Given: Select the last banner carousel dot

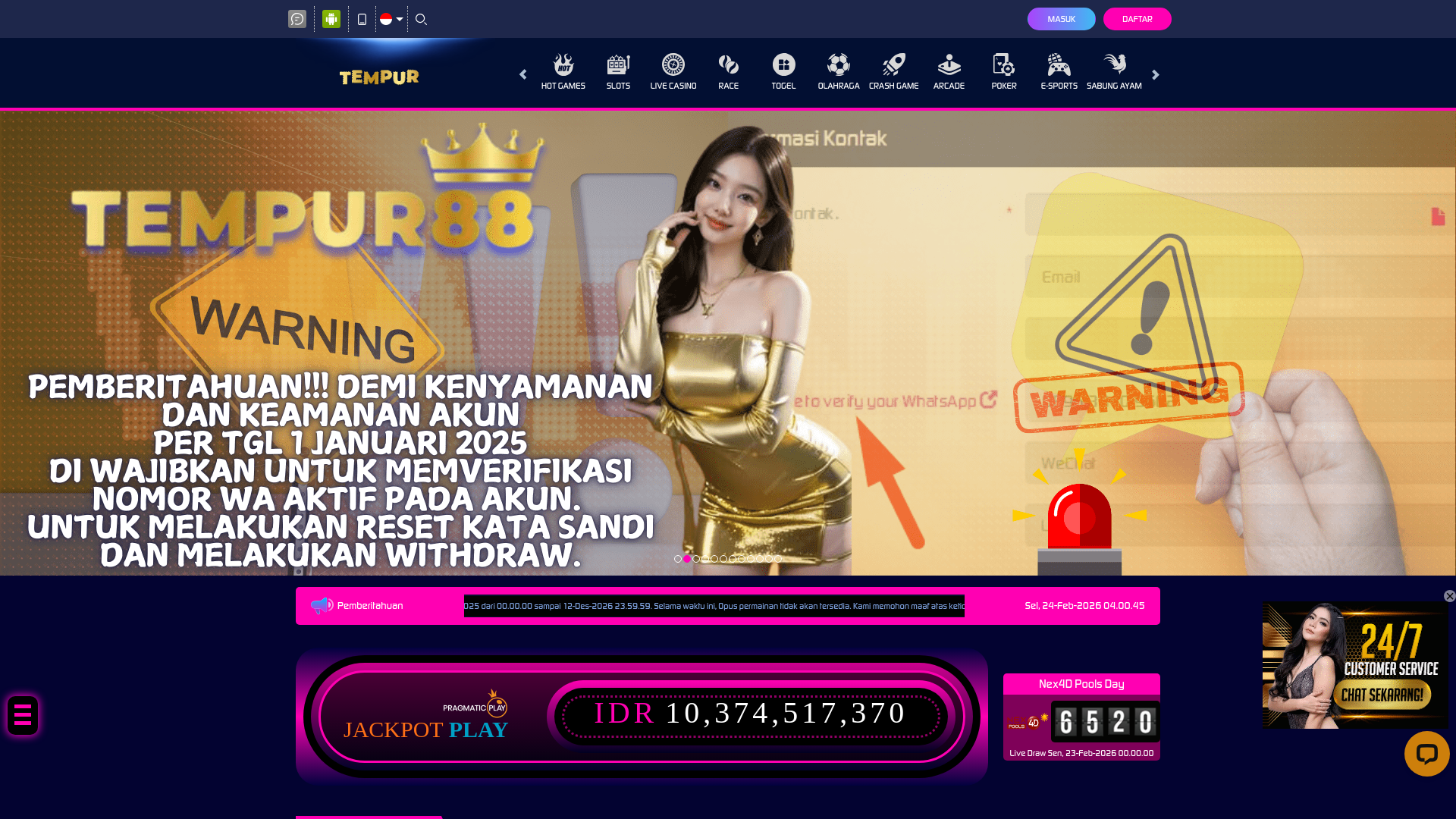Looking at the screenshot, I should [x=778, y=559].
